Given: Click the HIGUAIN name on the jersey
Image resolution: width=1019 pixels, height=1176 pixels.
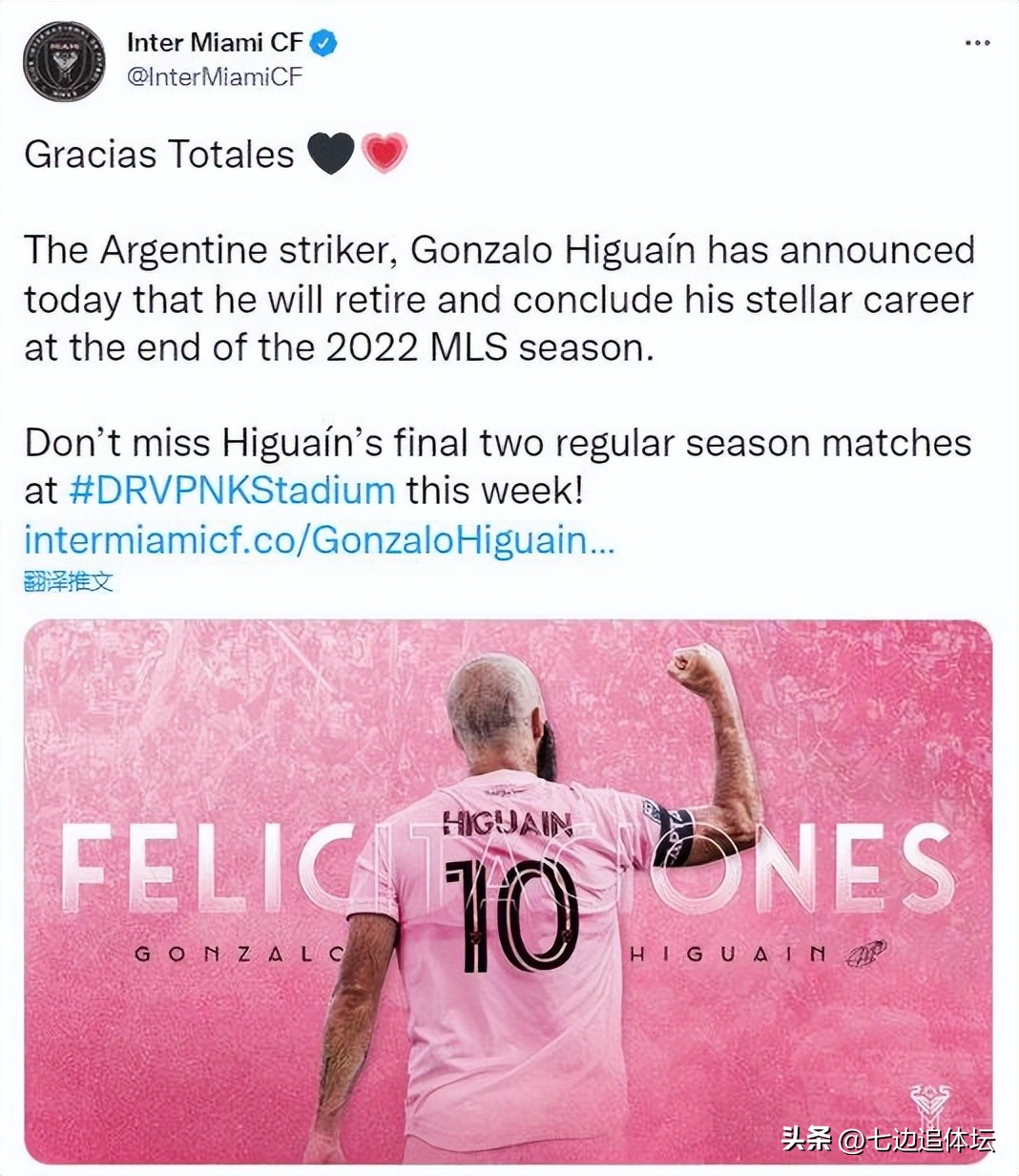Looking at the screenshot, I should (507, 822).
